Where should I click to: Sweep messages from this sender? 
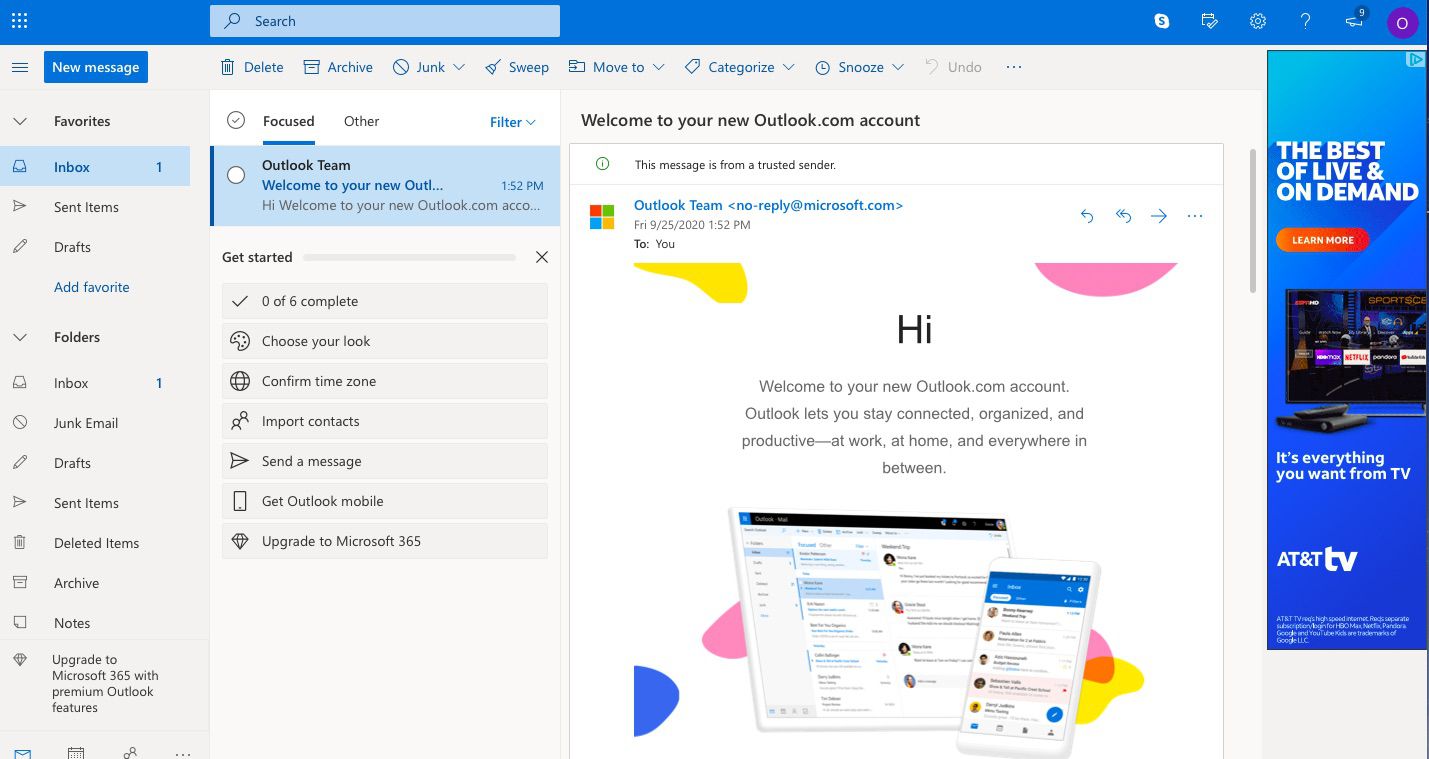coord(517,67)
